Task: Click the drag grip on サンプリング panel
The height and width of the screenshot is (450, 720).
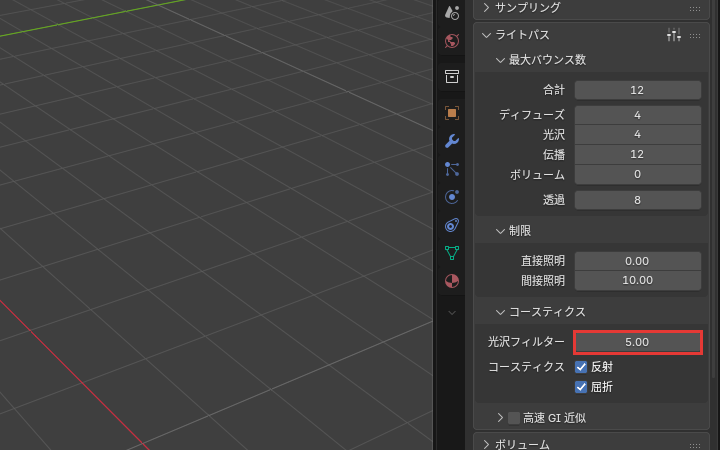Action: pos(695,9)
